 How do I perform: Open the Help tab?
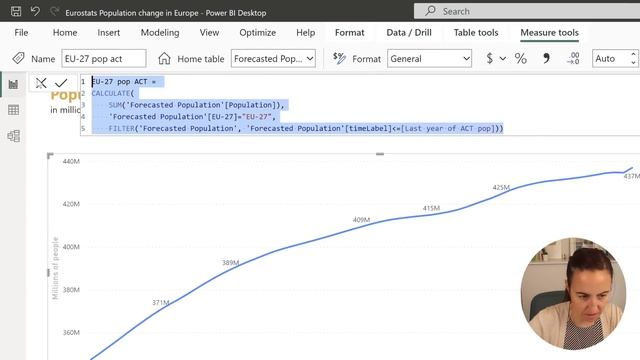[306, 33]
